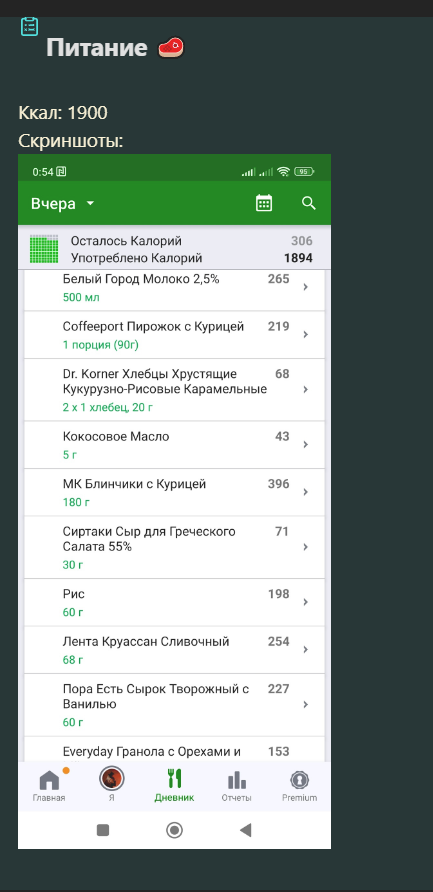Open the МК Блинчики с Курицей entry
433x892 pixels.
[175, 492]
